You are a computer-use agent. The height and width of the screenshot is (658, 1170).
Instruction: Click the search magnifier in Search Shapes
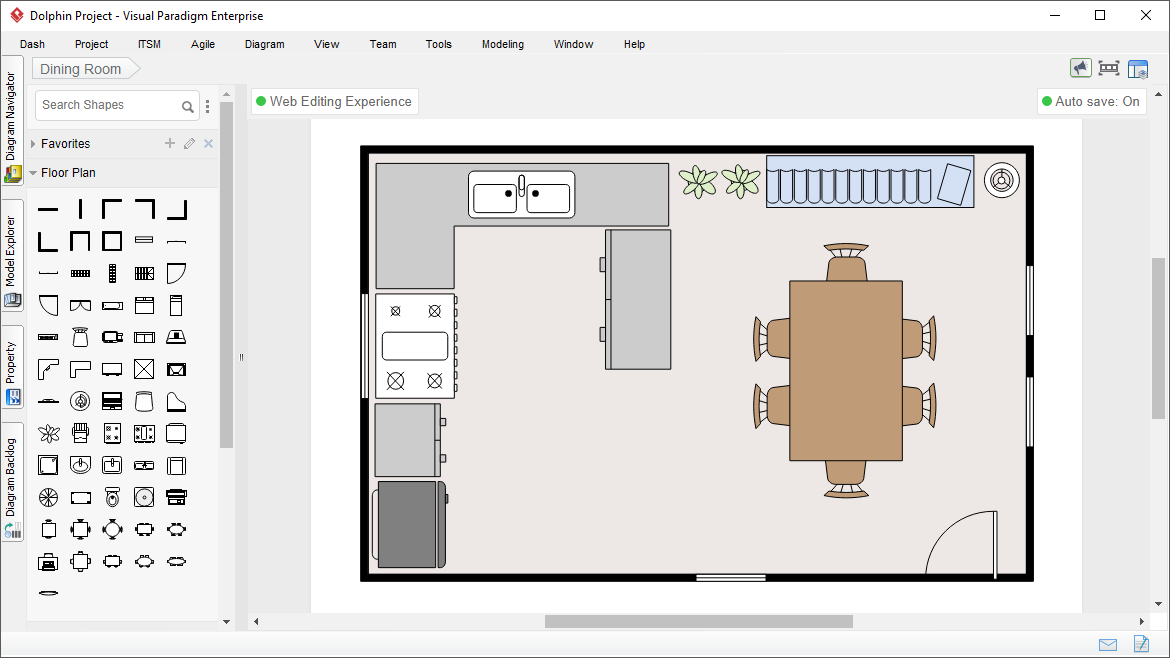click(x=188, y=107)
